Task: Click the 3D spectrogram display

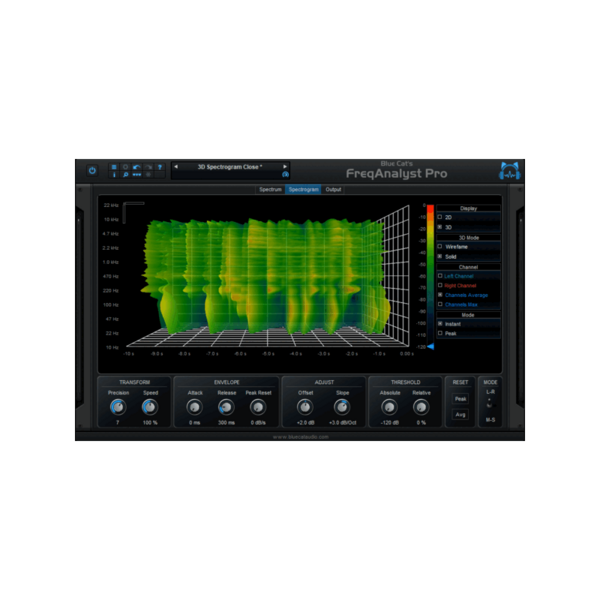Action: click(x=266, y=276)
